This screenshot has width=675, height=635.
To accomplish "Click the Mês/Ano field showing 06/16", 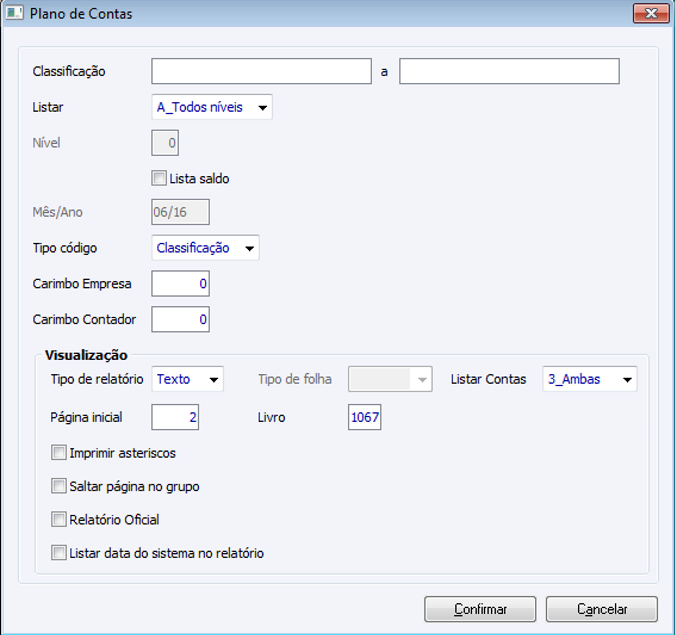I will pyautogui.click(x=180, y=212).
